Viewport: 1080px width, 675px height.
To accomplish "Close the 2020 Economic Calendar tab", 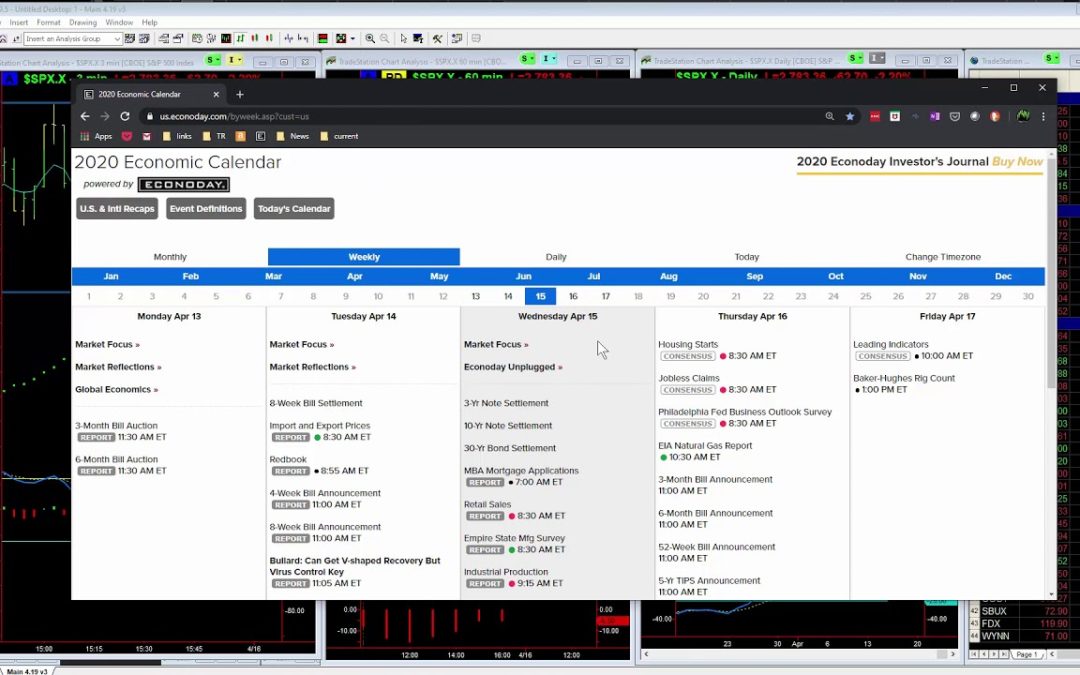I will 216,94.
